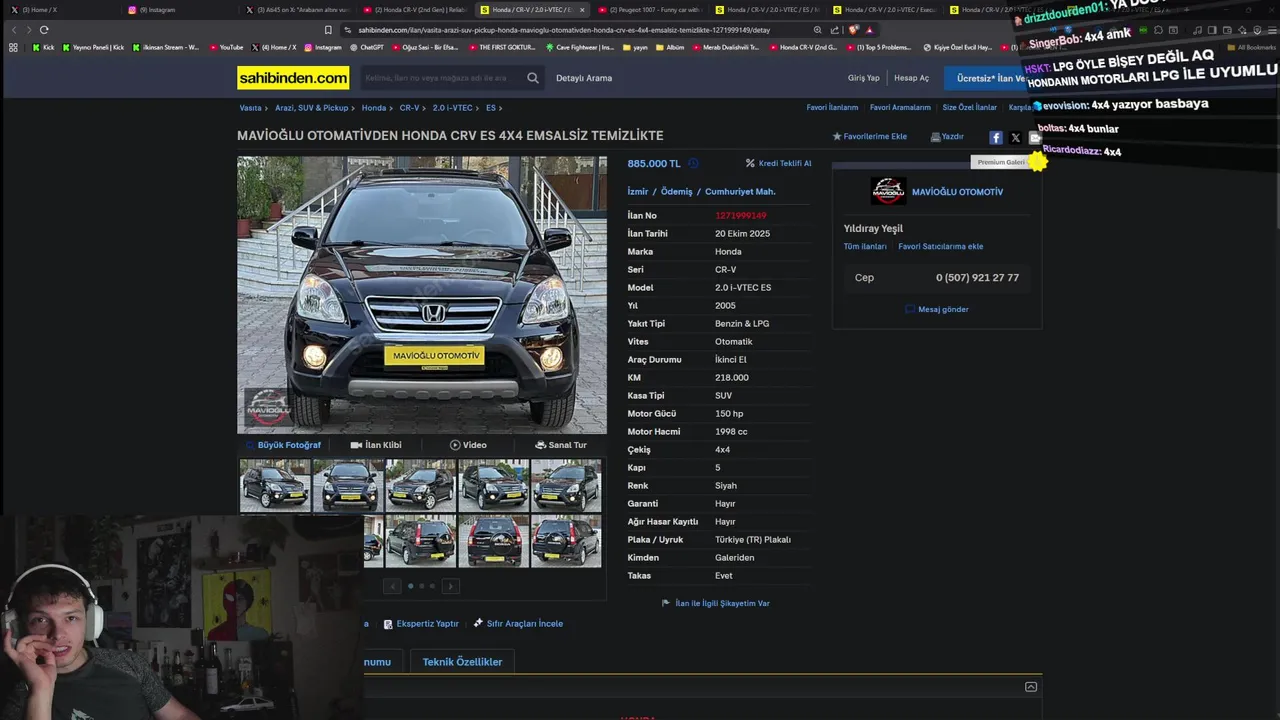
Task: Open Favori İlanlarım
Action: coord(832,108)
